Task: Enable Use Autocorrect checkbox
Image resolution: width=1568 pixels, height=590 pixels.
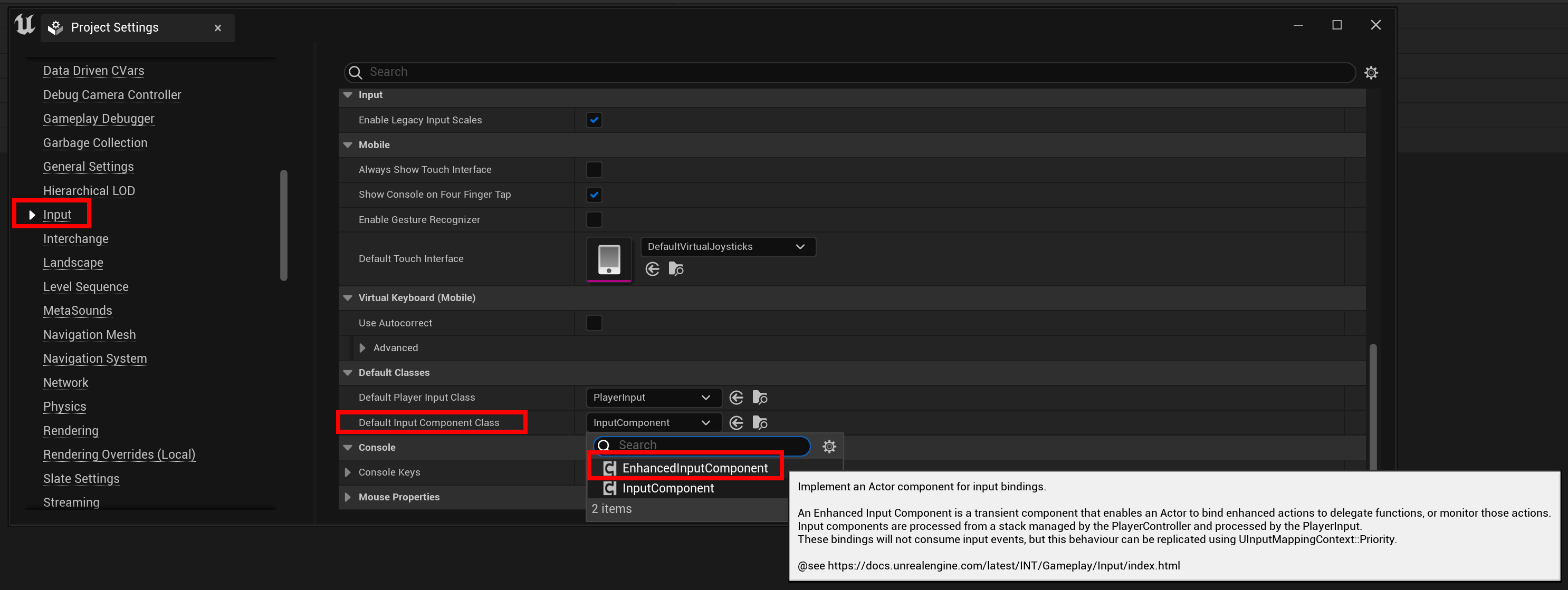Action: [594, 323]
